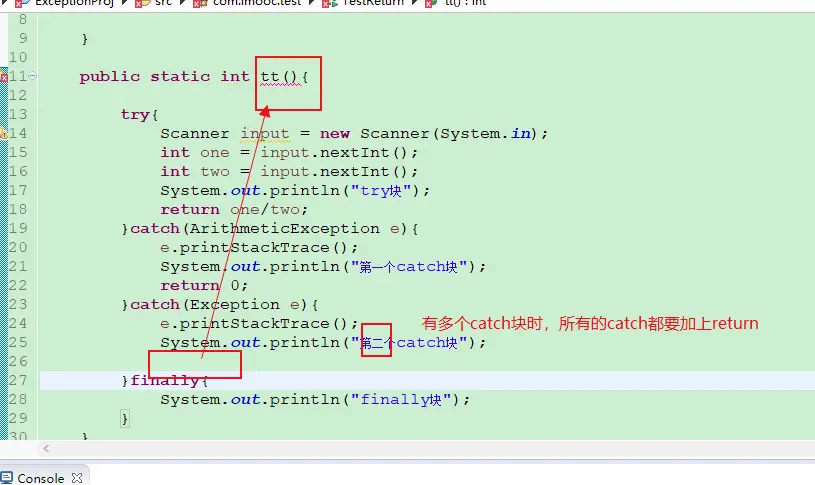Viewport: 815px width, 485px height.
Task: Select ExceptionProj in the breadcrumb
Action: [x=74, y=3]
